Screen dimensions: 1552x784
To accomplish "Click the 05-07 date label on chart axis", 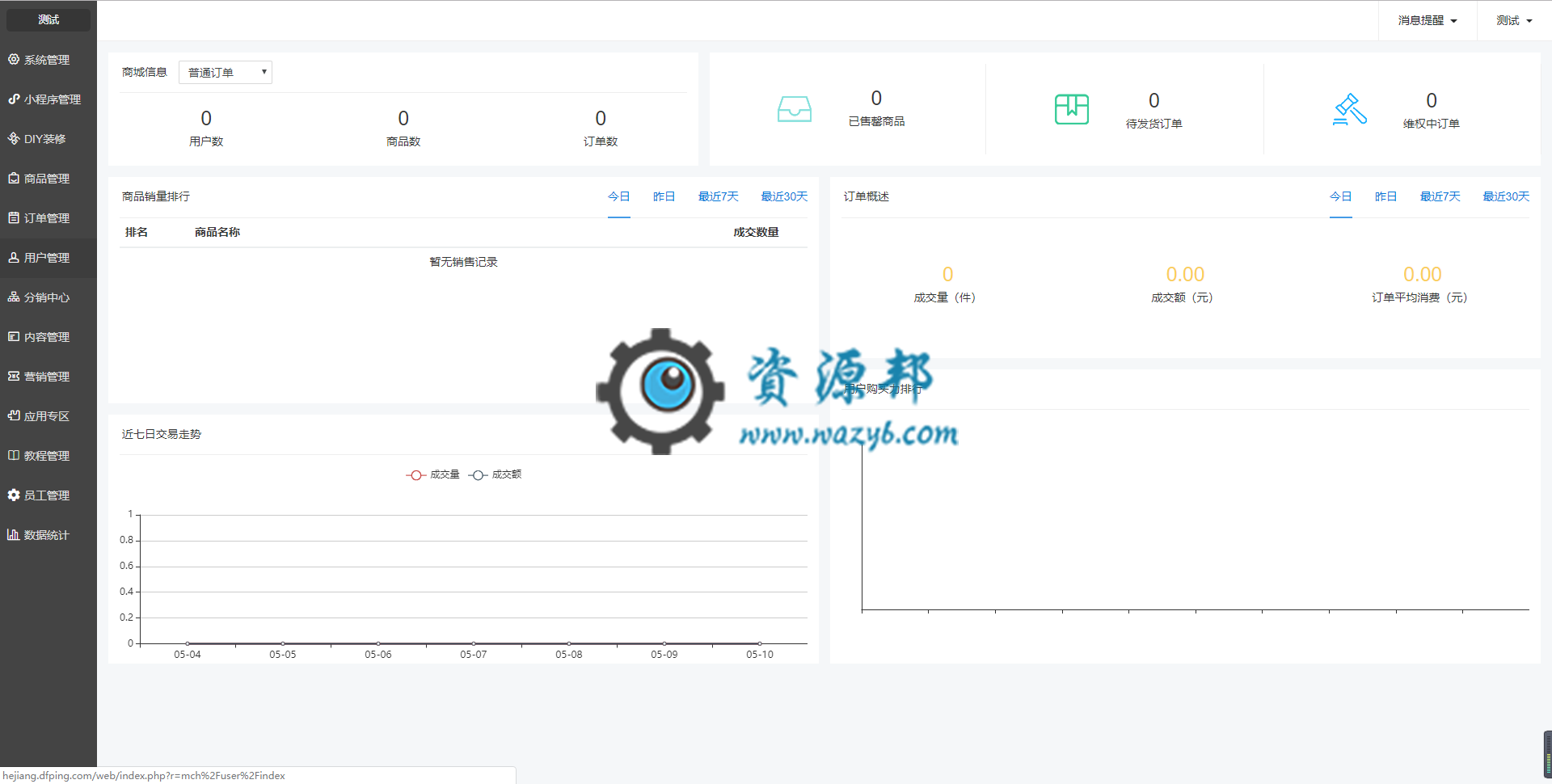I will 474,655.
